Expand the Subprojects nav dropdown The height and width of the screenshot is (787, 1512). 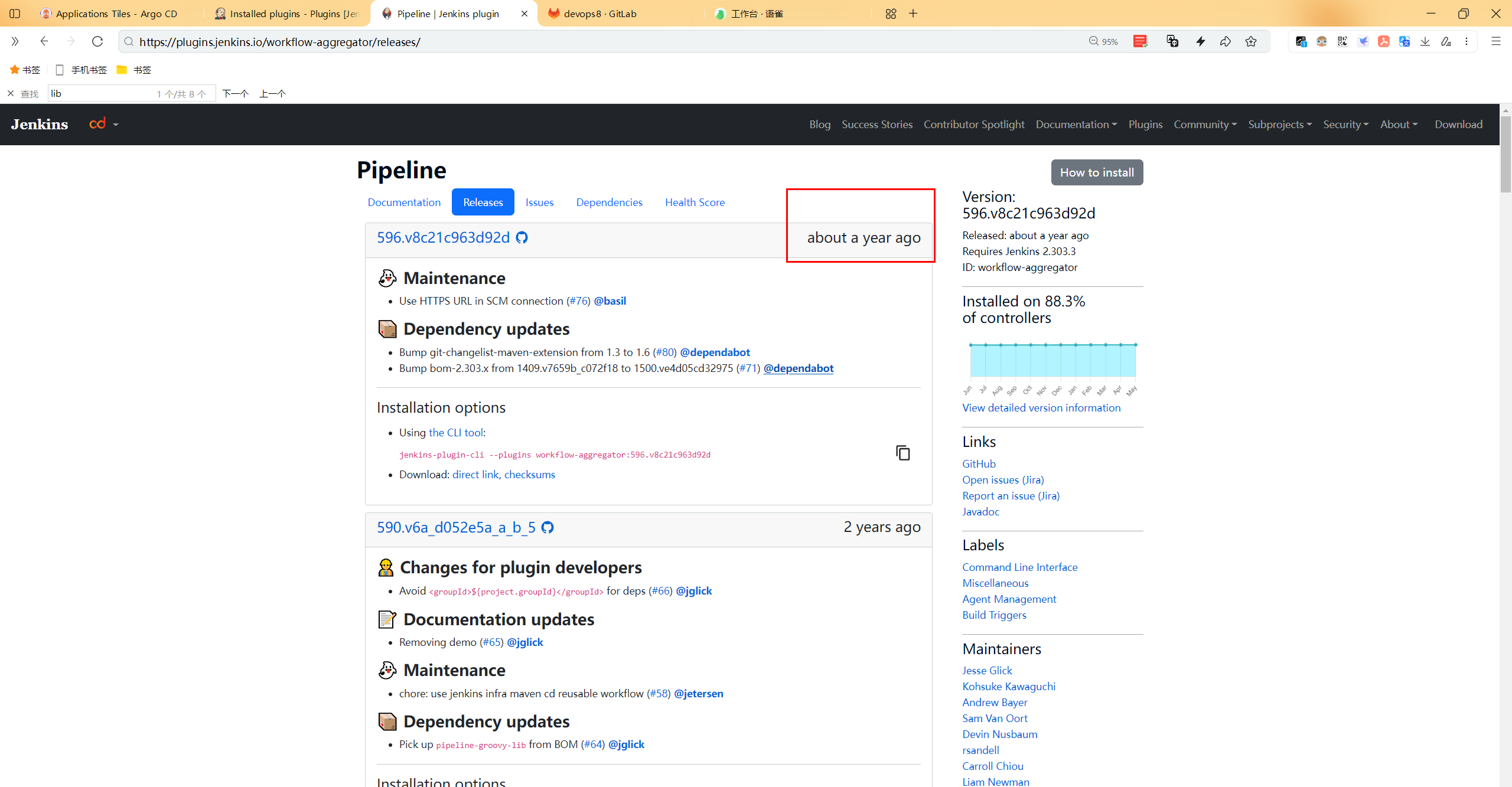point(1280,124)
